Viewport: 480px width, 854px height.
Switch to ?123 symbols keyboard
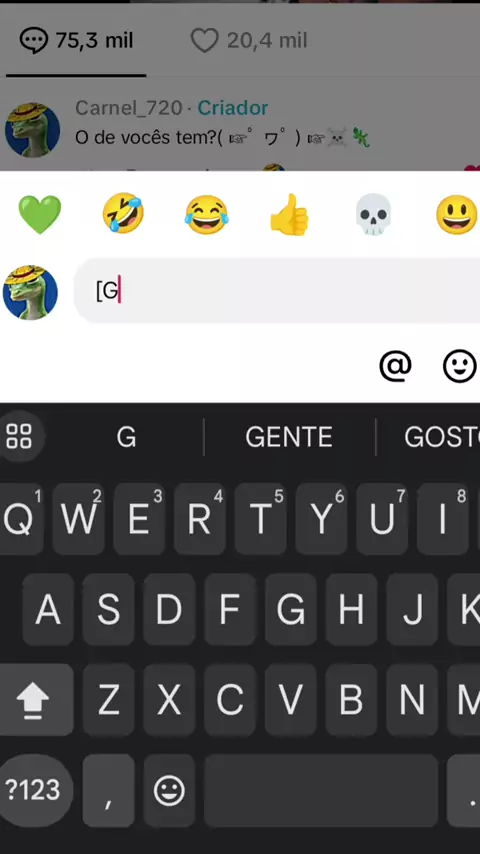point(33,790)
